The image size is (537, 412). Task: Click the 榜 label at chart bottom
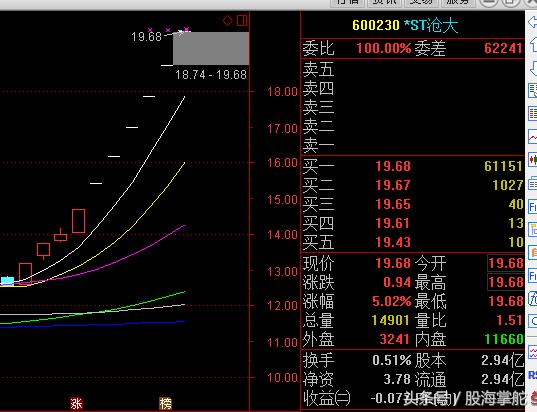click(x=165, y=404)
